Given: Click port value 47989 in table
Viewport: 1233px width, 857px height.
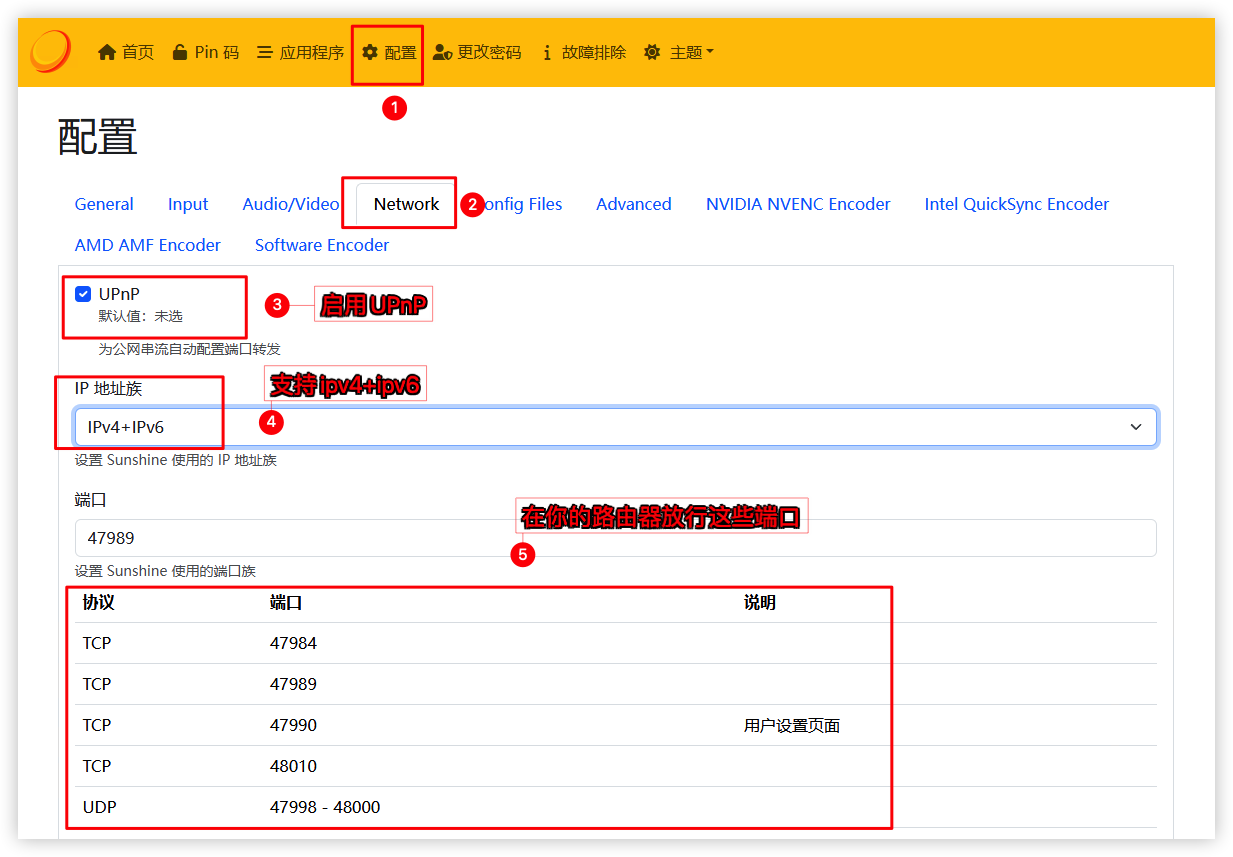Looking at the screenshot, I should click(x=293, y=685).
